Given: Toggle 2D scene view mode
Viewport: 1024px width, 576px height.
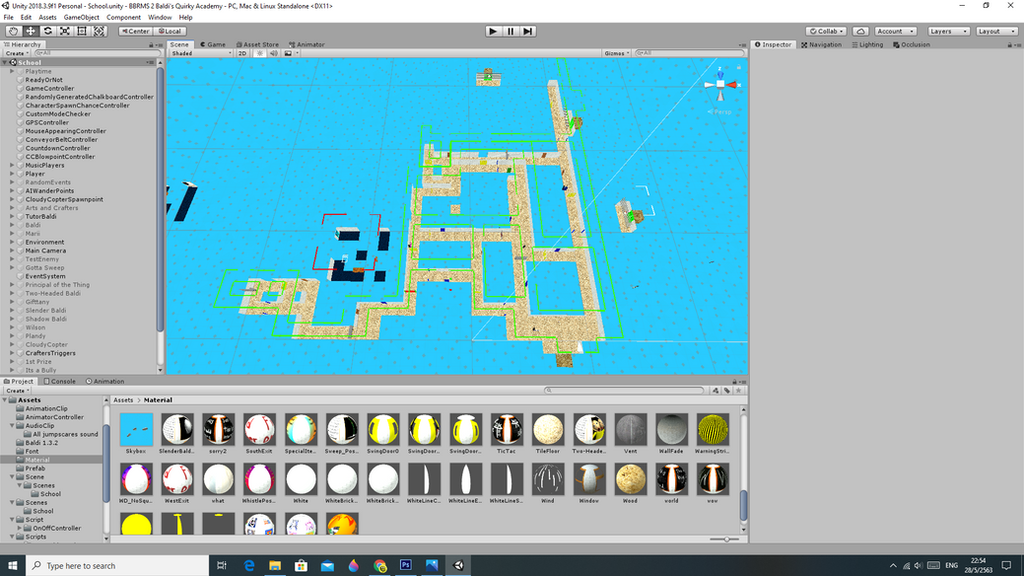Looking at the screenshot, I should [x=242, y=54].
